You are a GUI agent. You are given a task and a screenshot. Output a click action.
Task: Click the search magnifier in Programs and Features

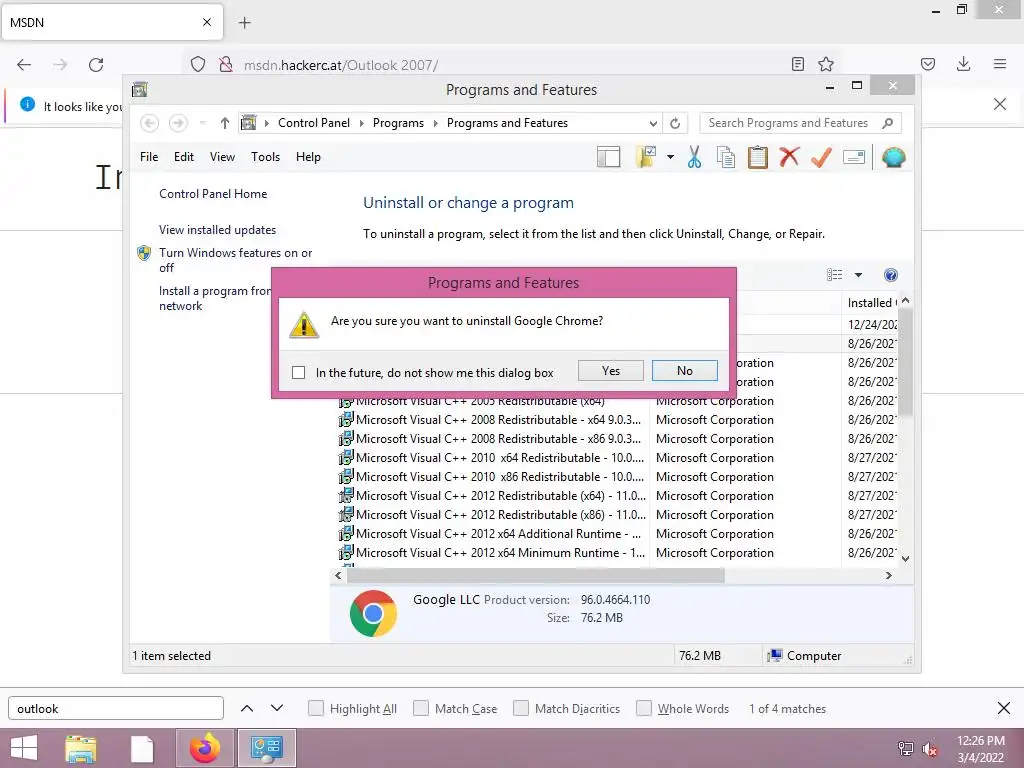click(887, 123)
